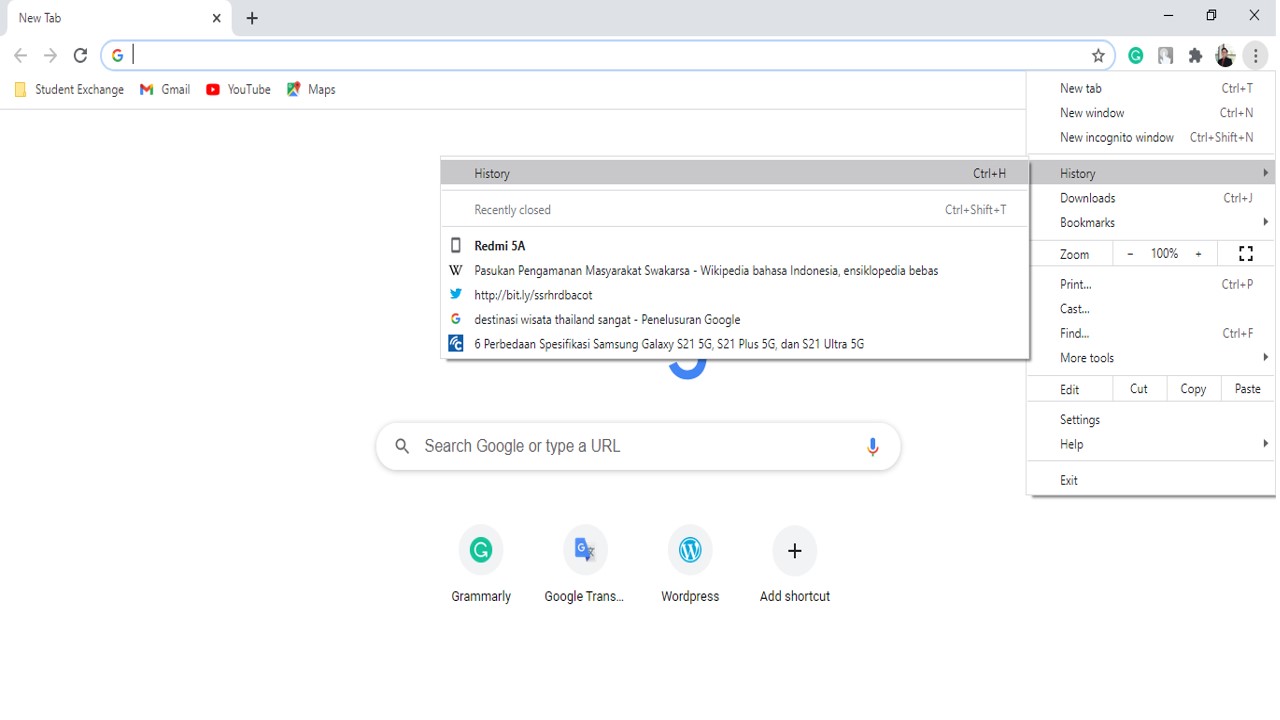
Task: Click the blue site icon beside Samsung Galaxy entry
Action: coord(456,344)
